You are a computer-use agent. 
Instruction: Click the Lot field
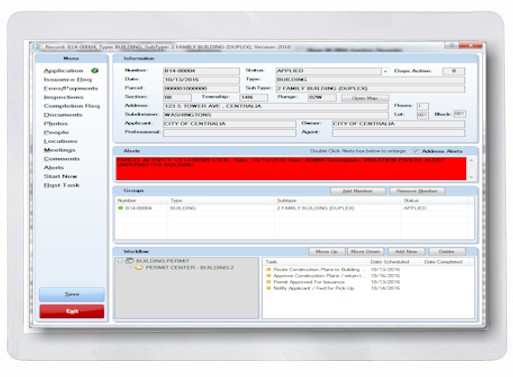(x=423, y=115)
